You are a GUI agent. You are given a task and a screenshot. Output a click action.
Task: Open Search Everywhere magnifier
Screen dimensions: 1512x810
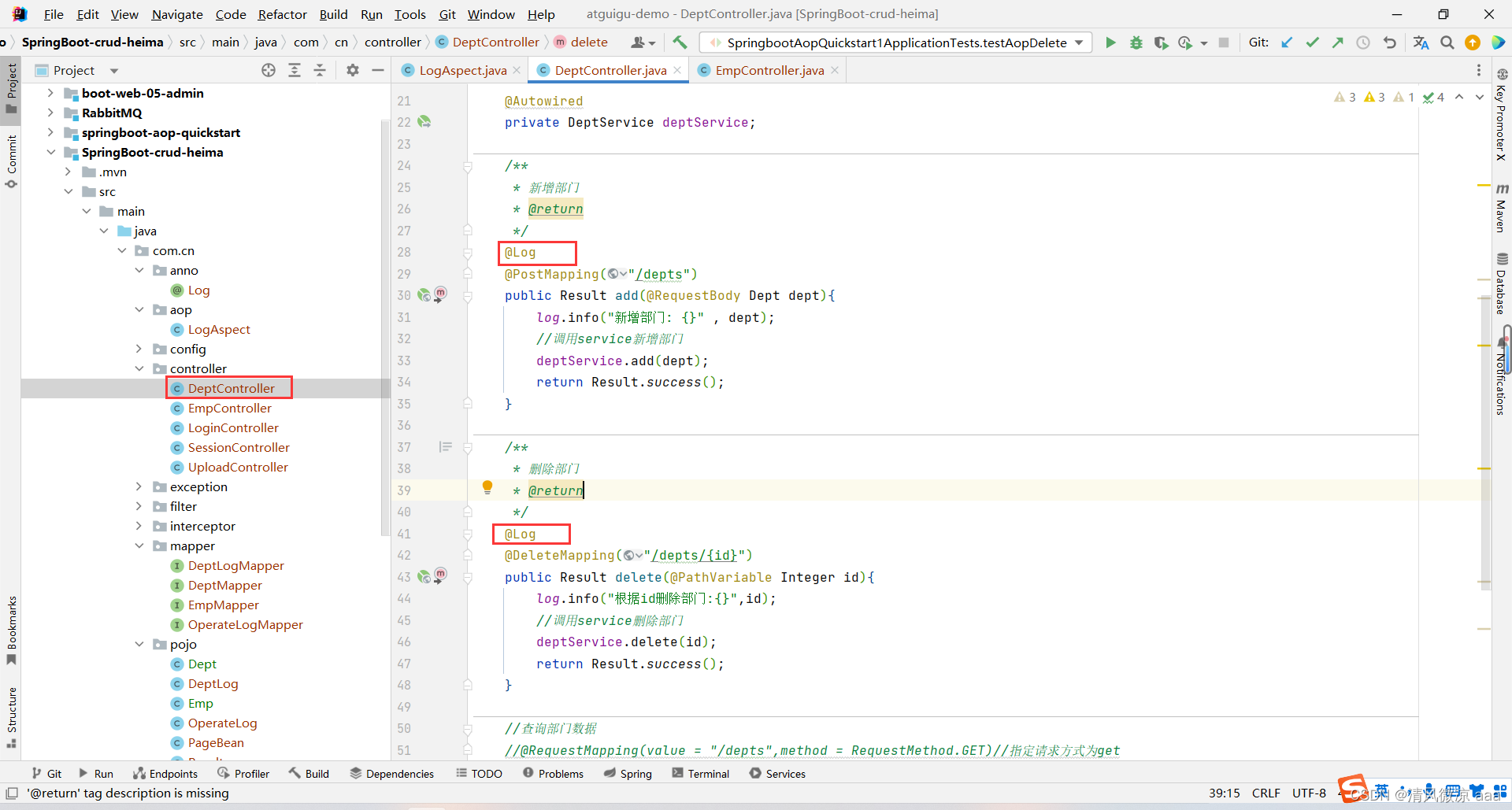coord(1447,43)
